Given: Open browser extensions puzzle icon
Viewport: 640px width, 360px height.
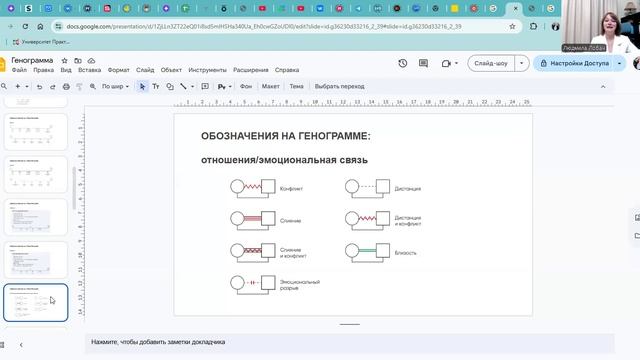Looking at the screenshot, I should (x=533, y=26).
